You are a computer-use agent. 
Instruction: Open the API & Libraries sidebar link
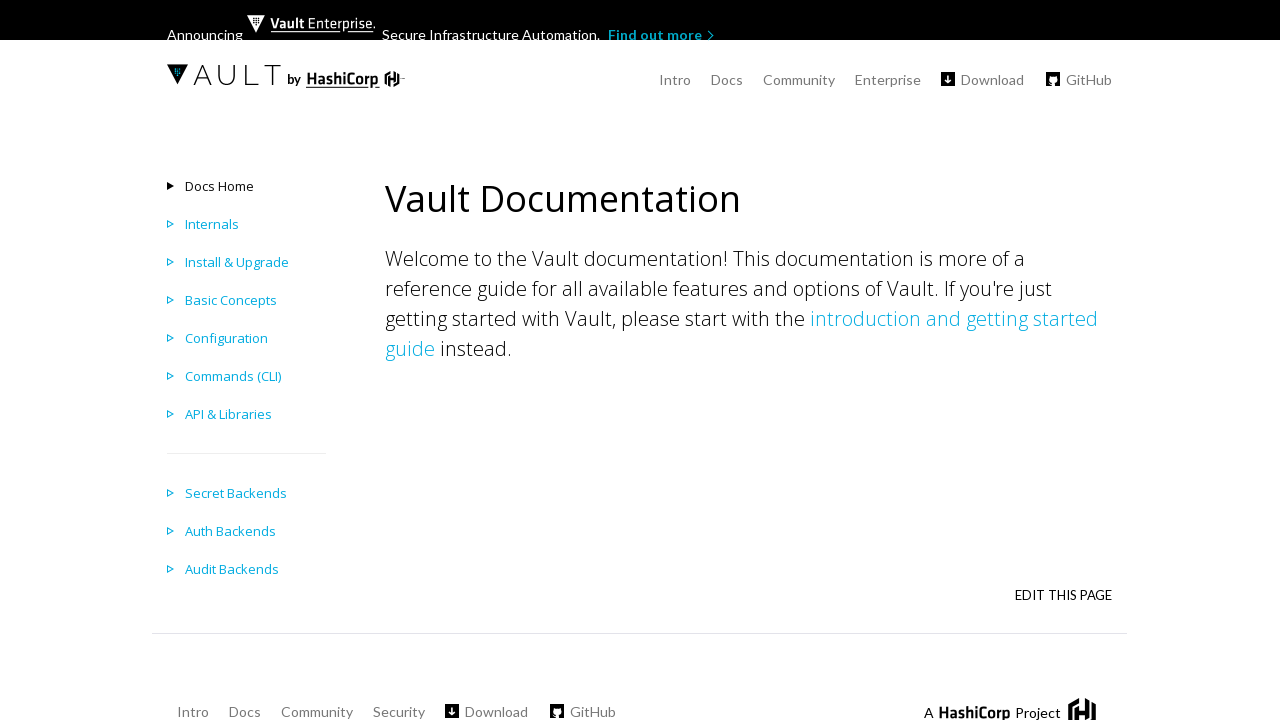pyautogui.click(x=228, y=414)
